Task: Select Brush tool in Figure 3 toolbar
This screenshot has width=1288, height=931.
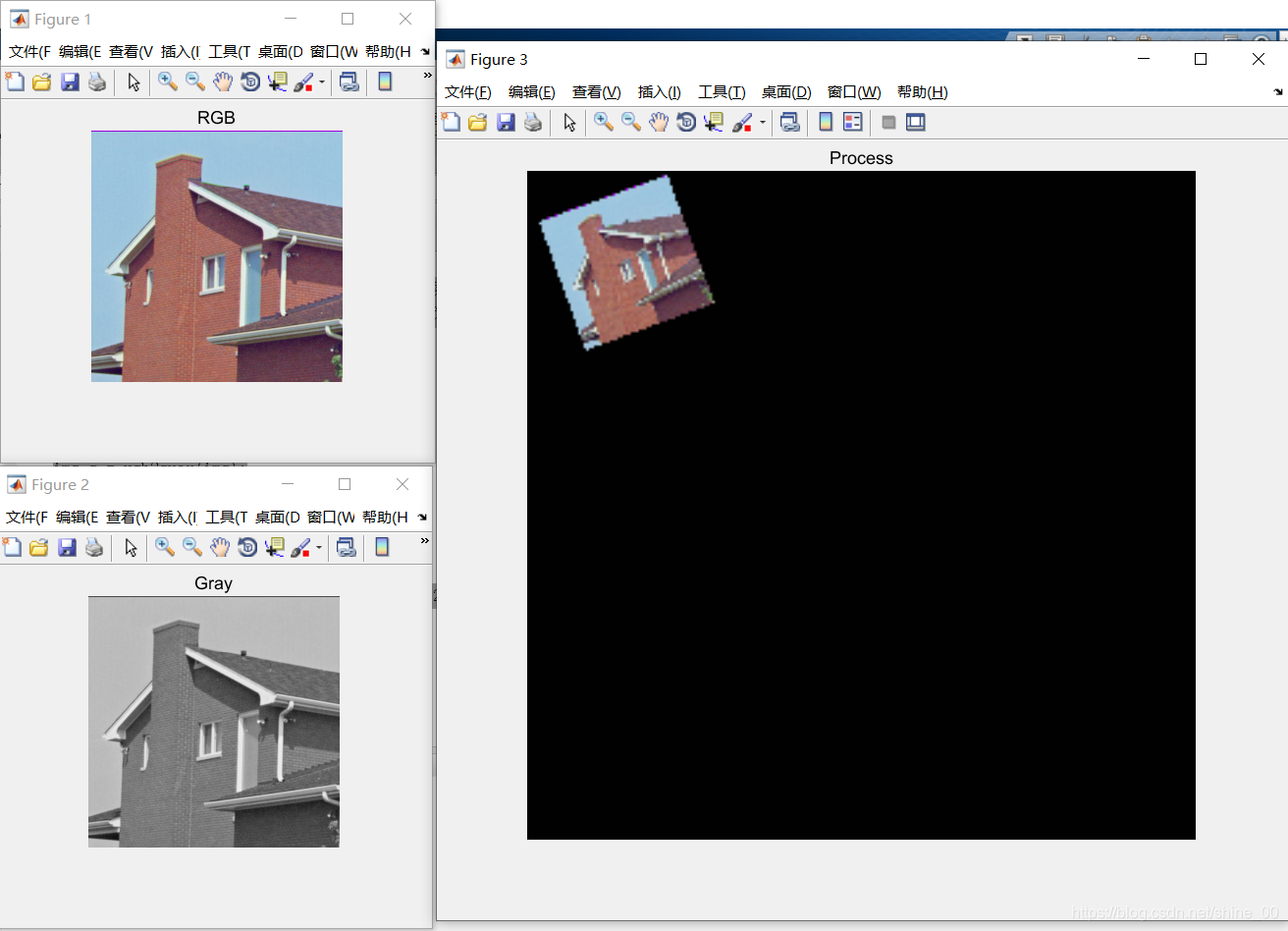Action: 742,122
